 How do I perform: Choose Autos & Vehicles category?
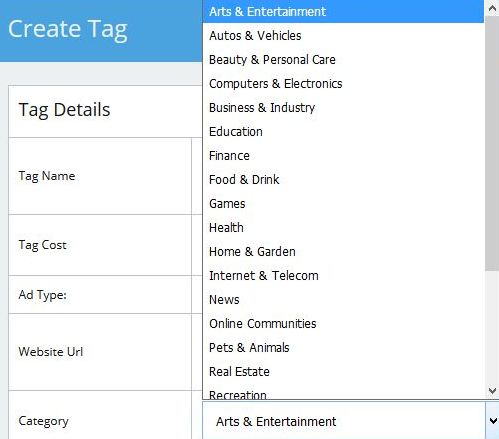pyautogui.click(x=343, y=36)
